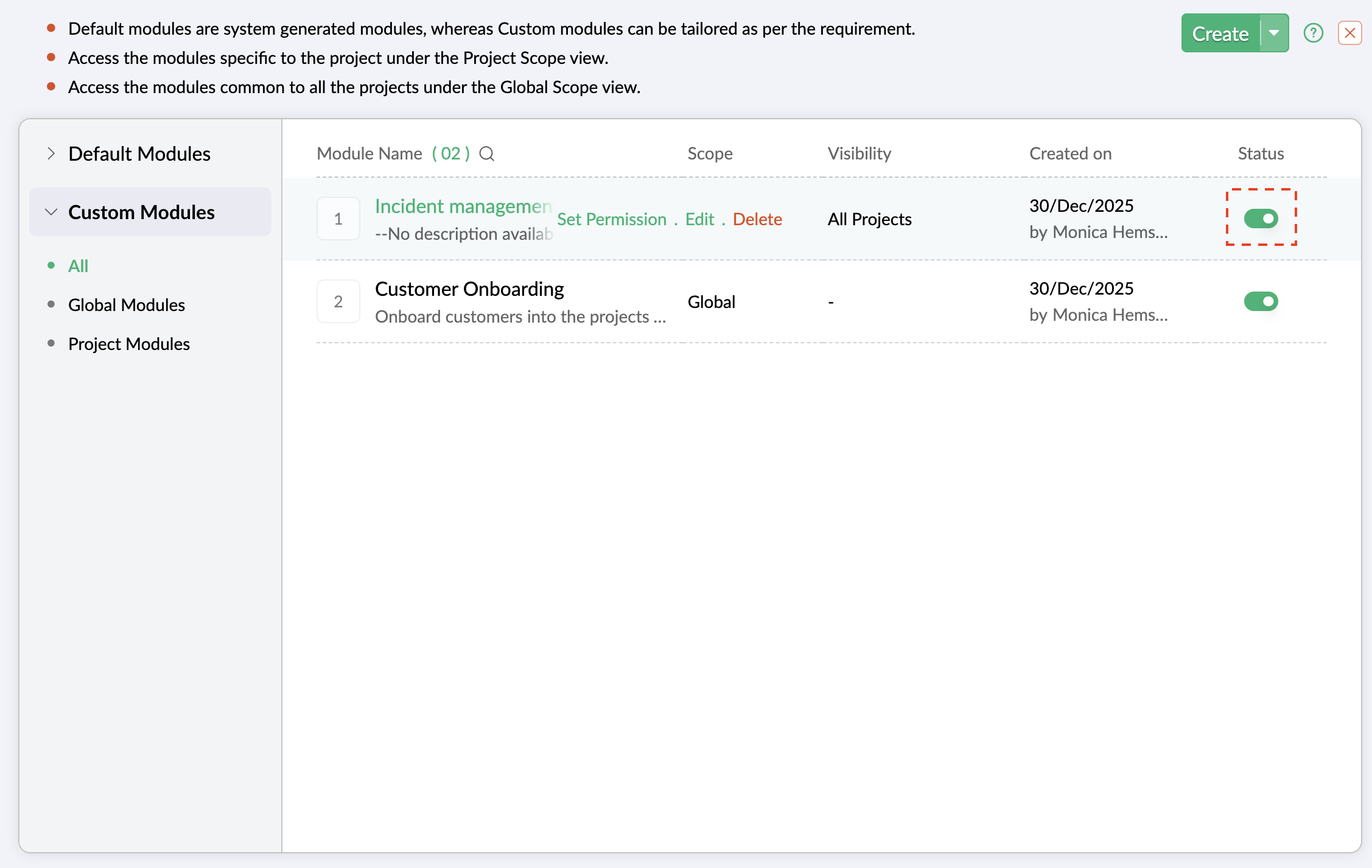Click Edit link for Incident management
Screen dimensions: 1372x868
(699, 219)
